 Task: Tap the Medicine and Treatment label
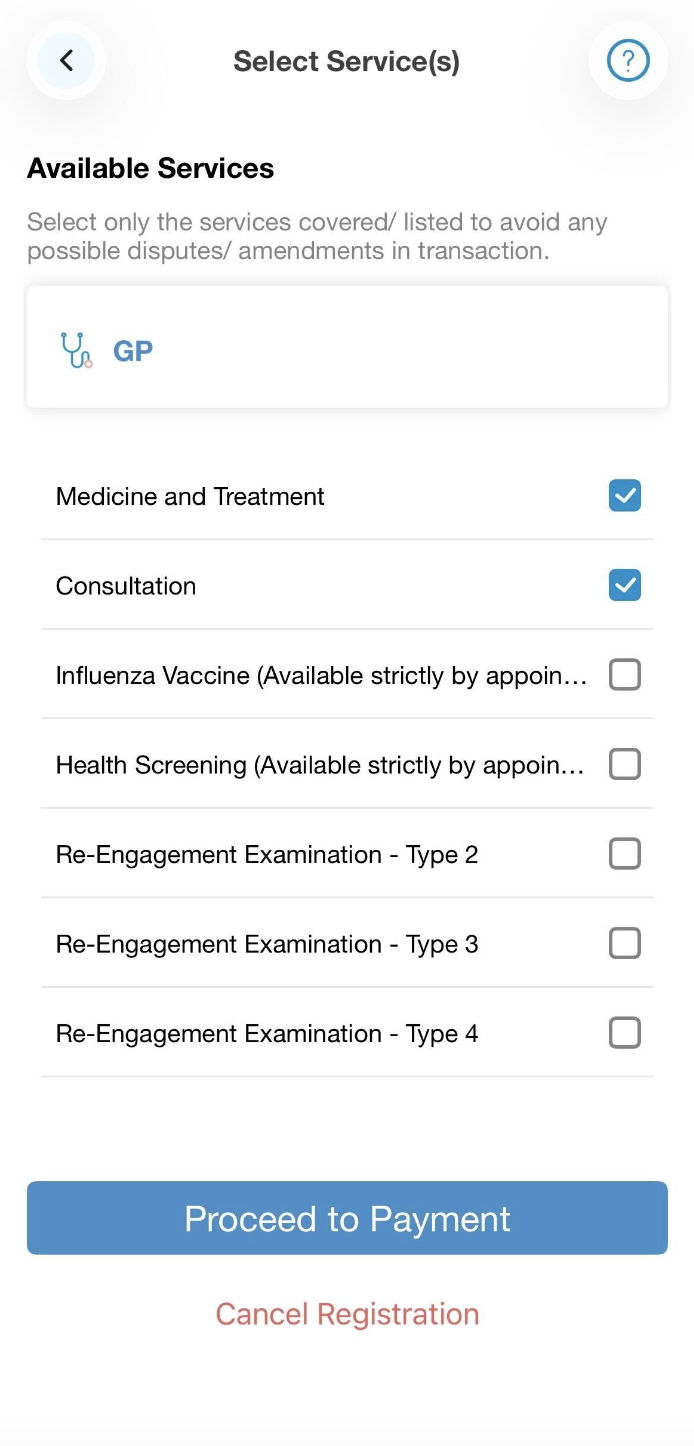190,497
